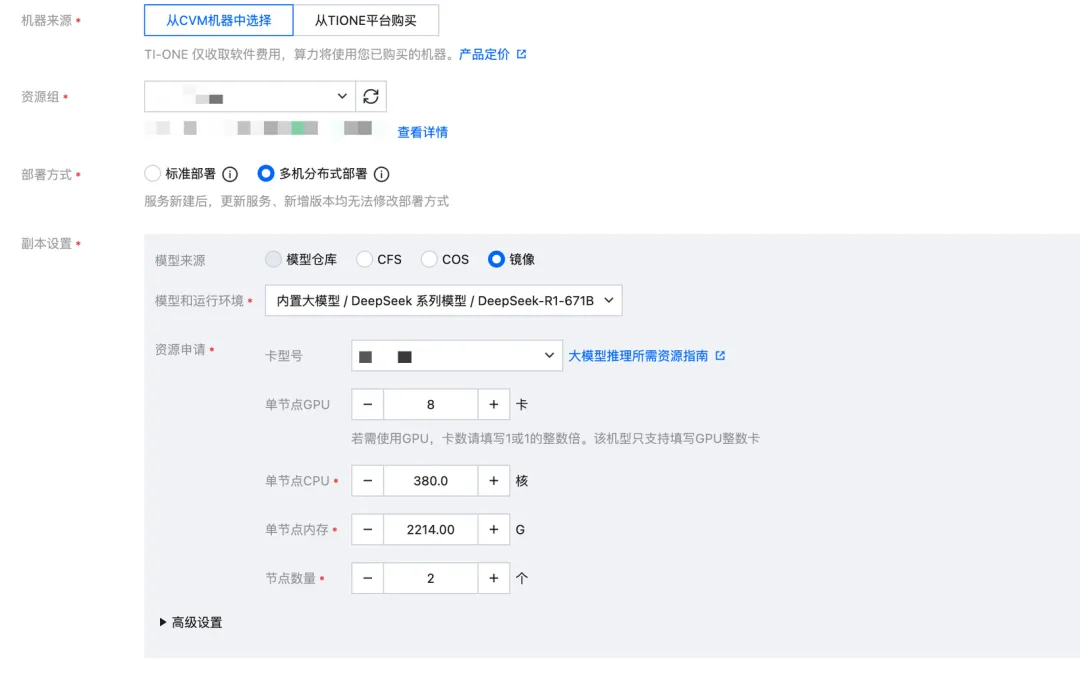Switch to the 从TIONE平台购买 tab
This screenshot has width=1080, height=674.
[x=367, y=20]
